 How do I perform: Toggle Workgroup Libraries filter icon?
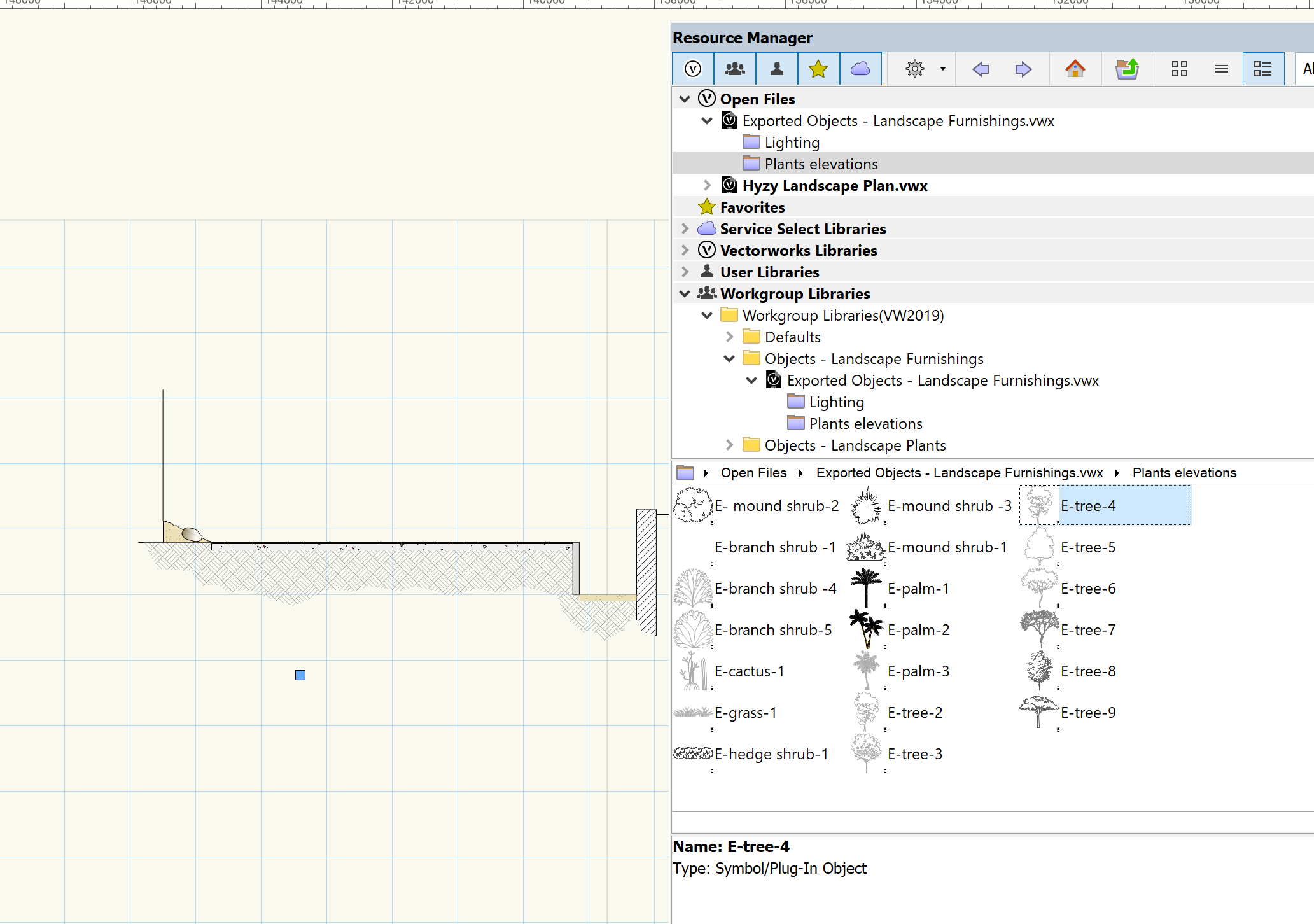pos(735,69)
